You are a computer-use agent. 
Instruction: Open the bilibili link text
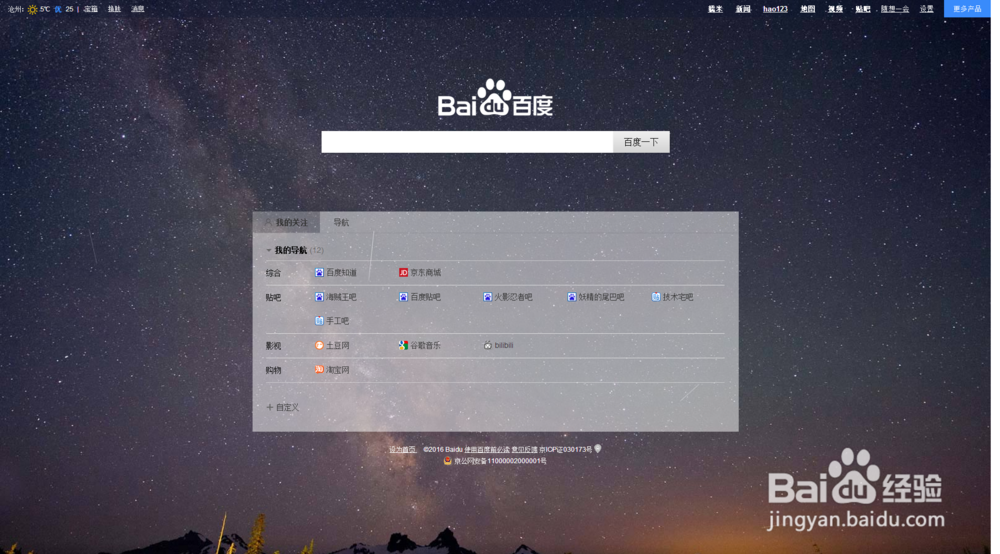[504, 345]
